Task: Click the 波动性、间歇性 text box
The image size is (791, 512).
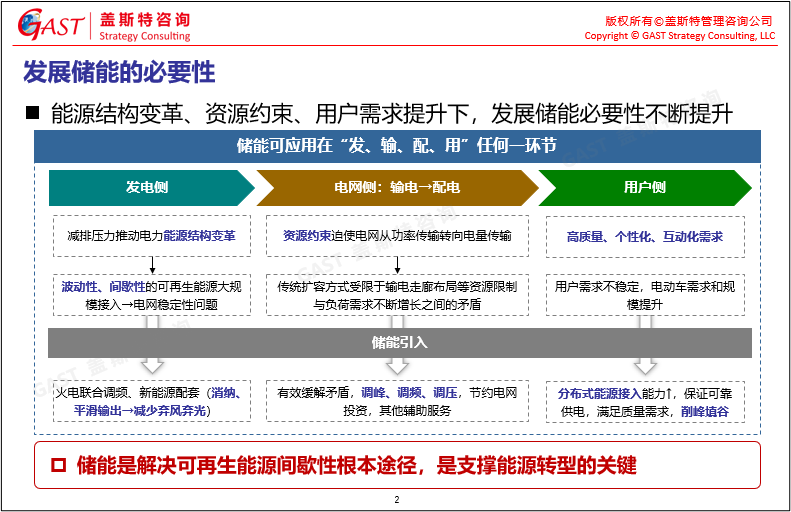Action: coord(151,295)
